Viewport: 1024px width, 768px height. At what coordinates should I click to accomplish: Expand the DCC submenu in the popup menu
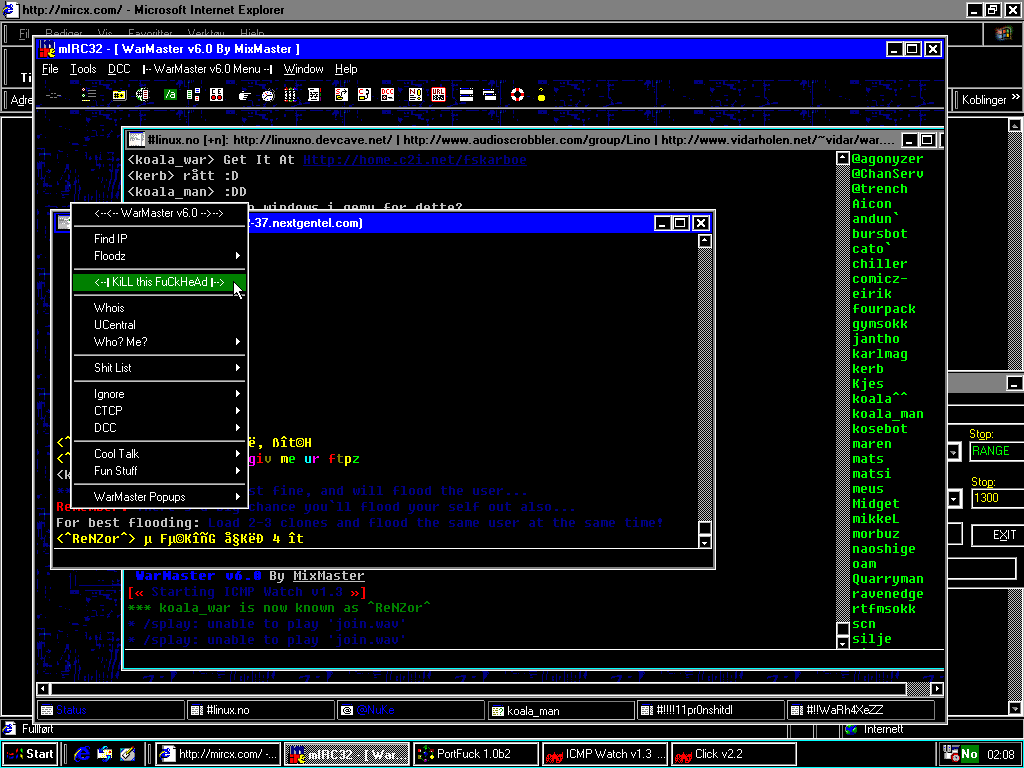click(x=159, y=428)
